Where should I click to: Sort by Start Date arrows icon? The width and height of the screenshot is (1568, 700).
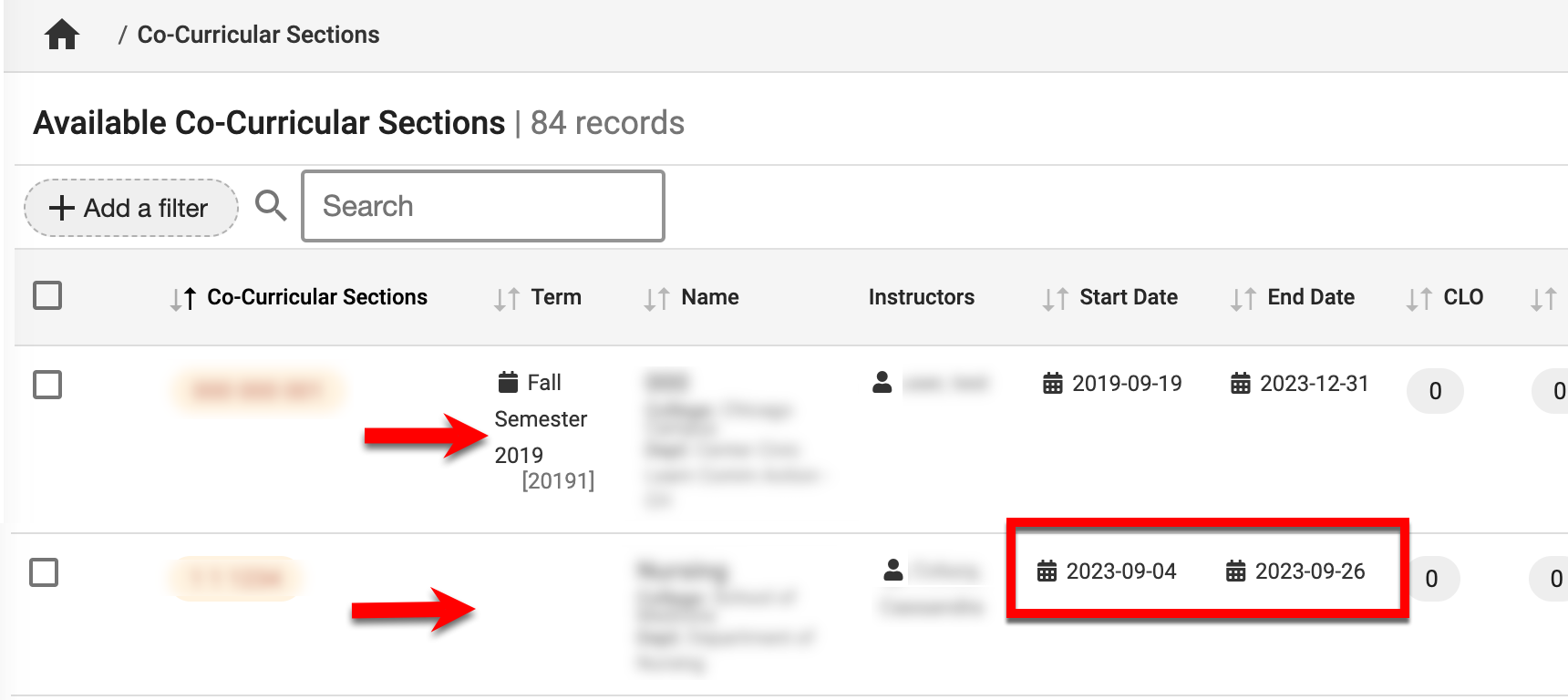[x=1055, y=299]
